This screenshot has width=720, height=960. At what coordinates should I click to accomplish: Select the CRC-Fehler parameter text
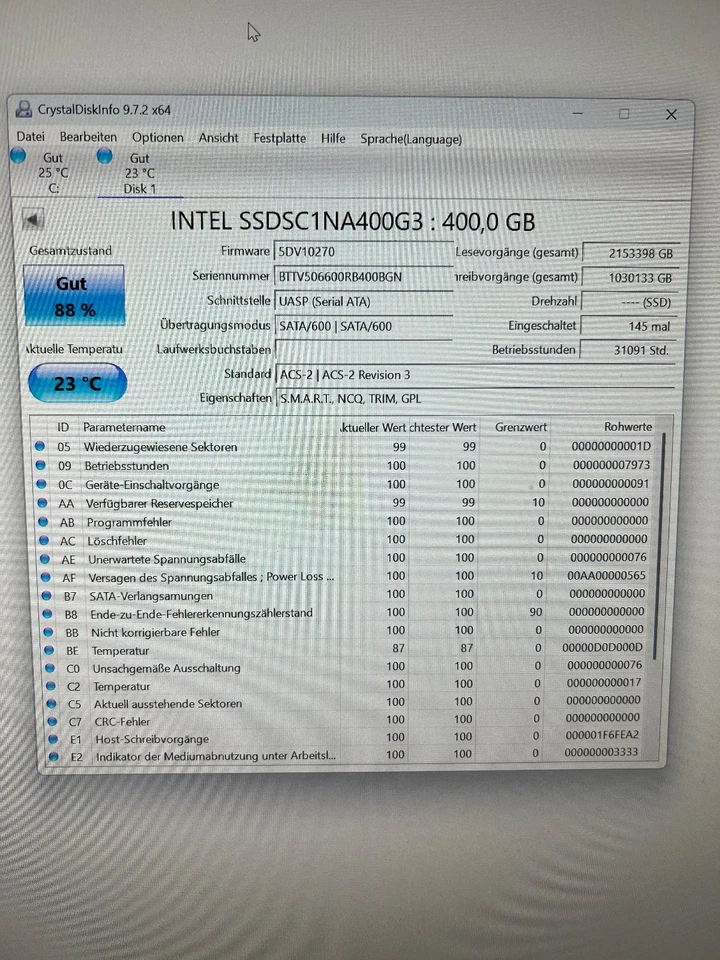(122, 722)
